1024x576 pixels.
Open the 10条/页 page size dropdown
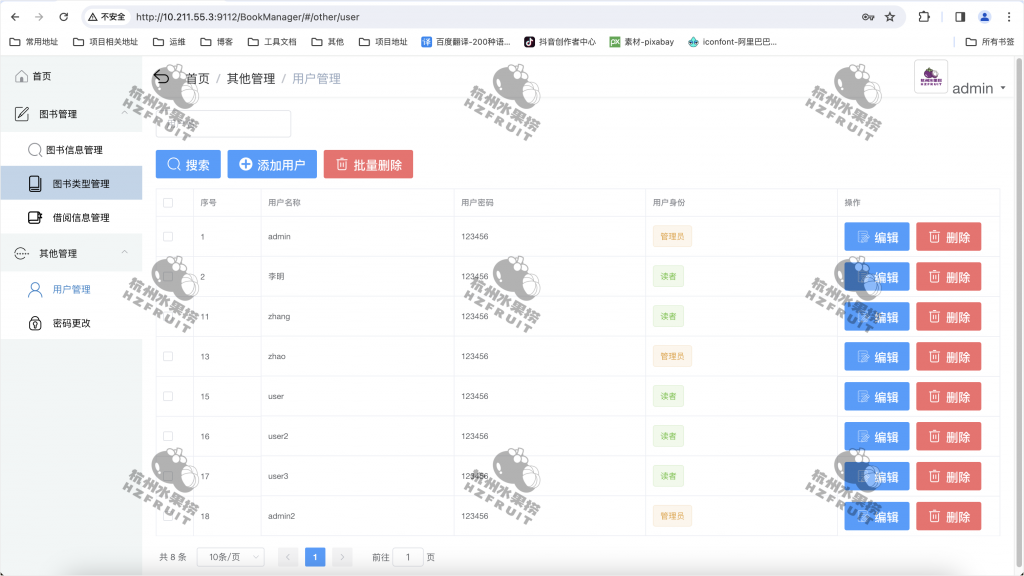click(230, 557)
